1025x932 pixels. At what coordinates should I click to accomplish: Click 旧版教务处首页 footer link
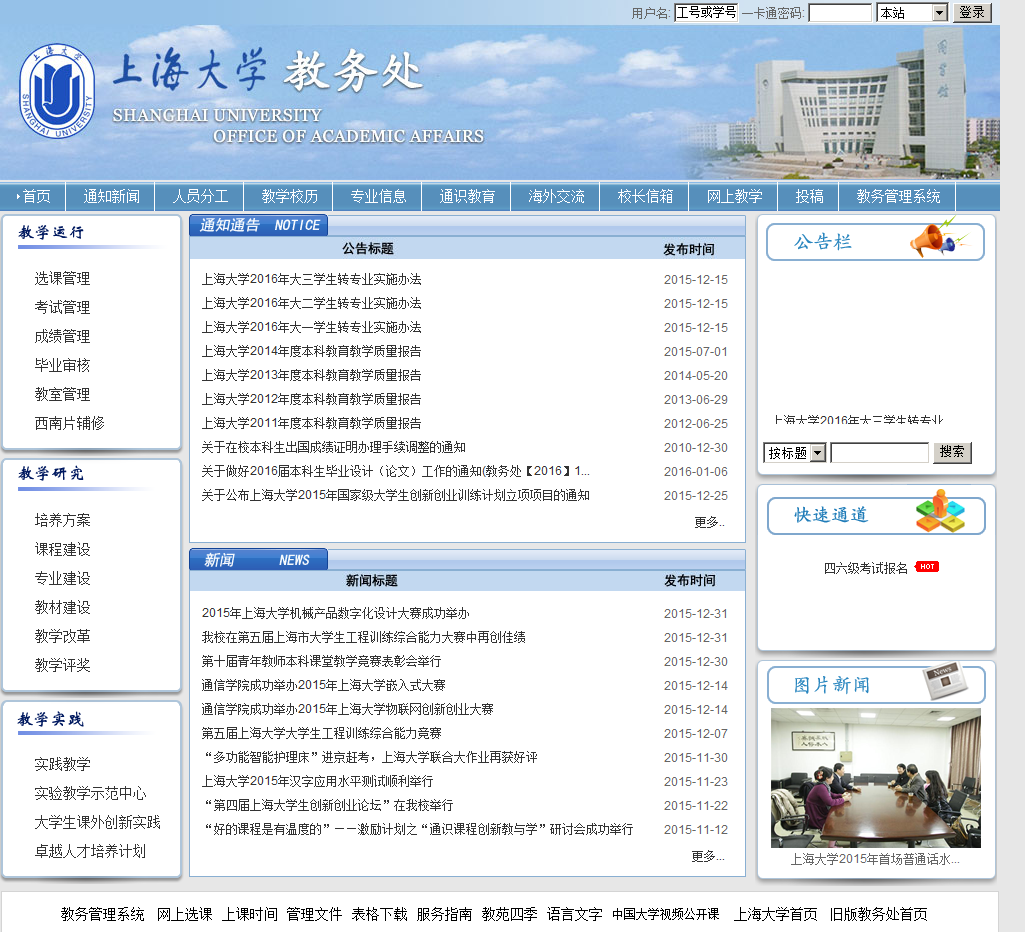tap(878, 914)
